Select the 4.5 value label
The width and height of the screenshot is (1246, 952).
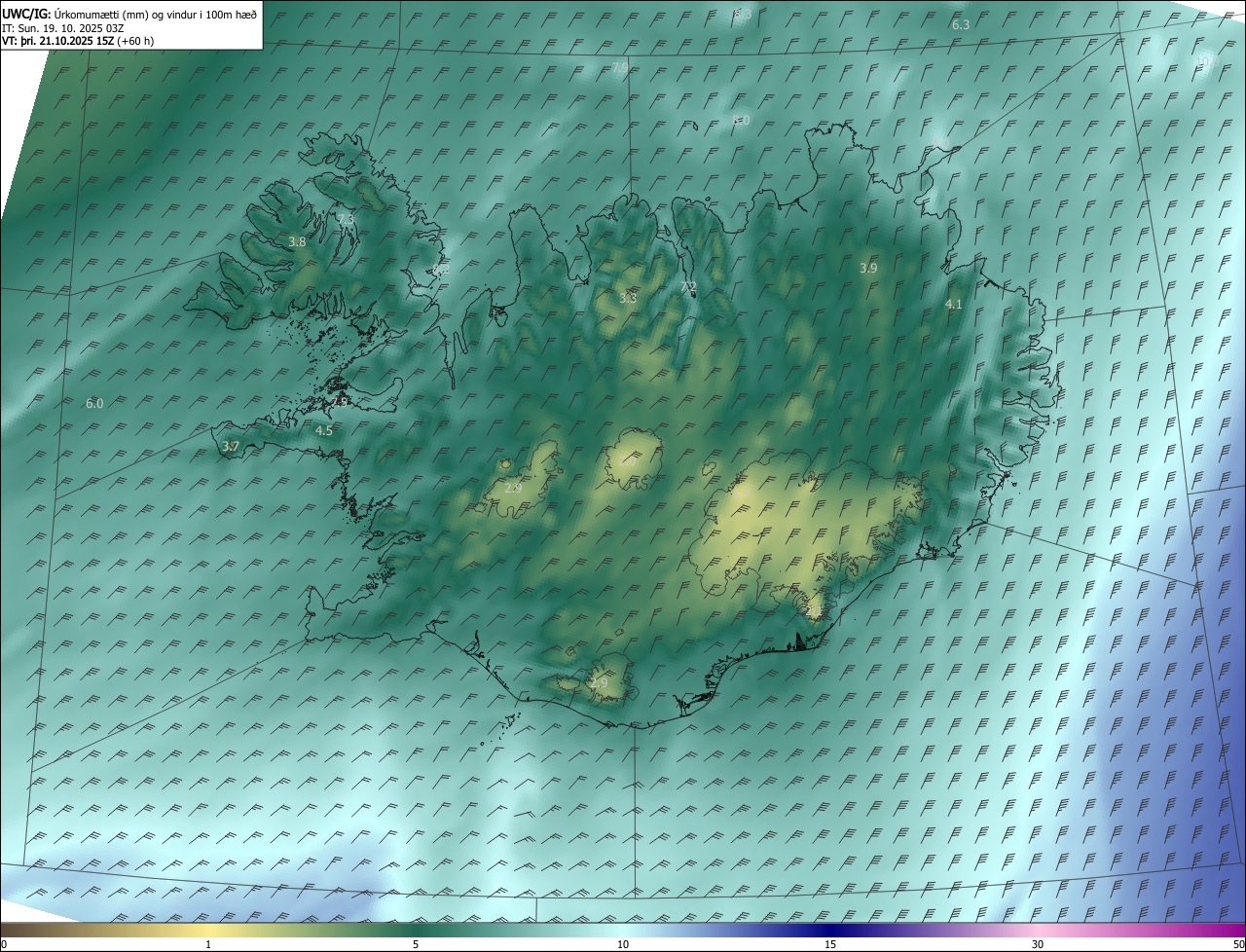pos(324,430)
